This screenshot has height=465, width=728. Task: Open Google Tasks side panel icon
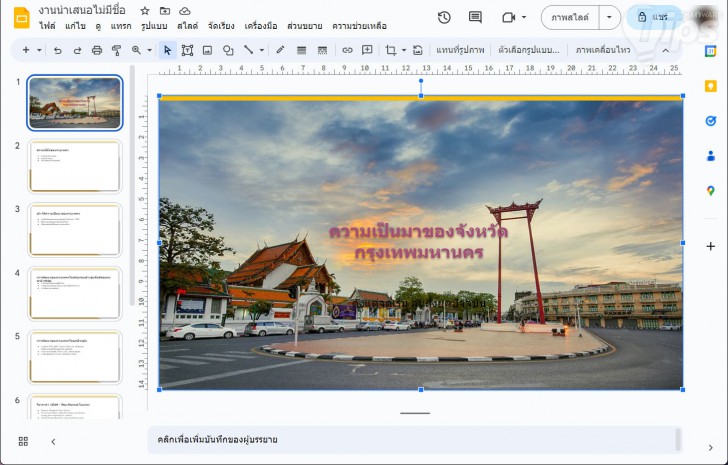(x=710, y=121)
